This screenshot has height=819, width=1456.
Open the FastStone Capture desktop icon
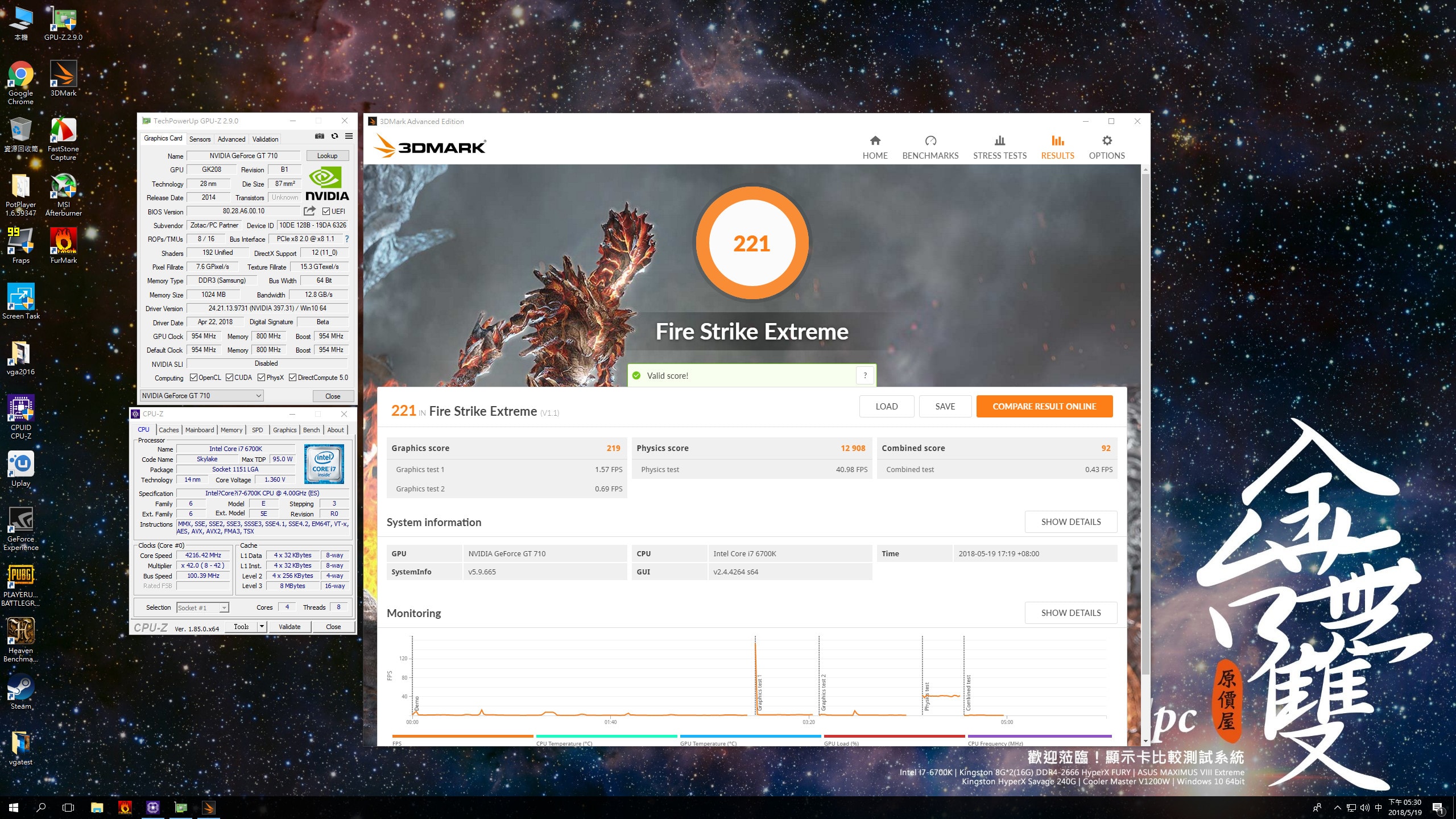[63, 139]
